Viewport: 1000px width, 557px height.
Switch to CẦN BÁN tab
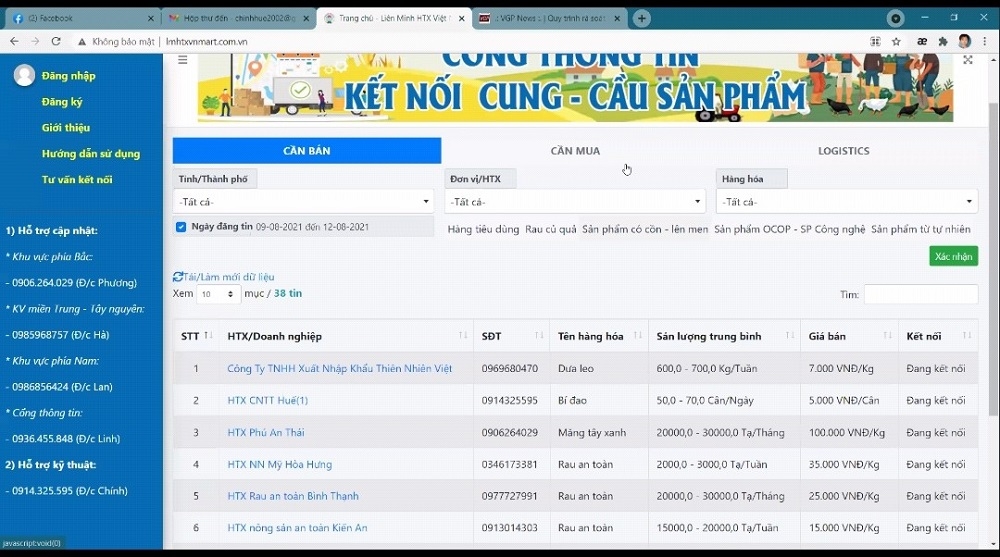307,151
